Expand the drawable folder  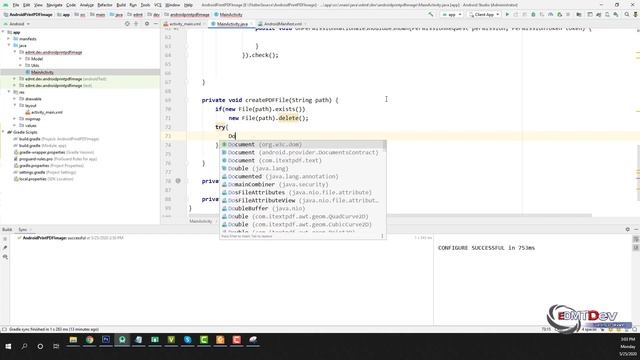15,99
